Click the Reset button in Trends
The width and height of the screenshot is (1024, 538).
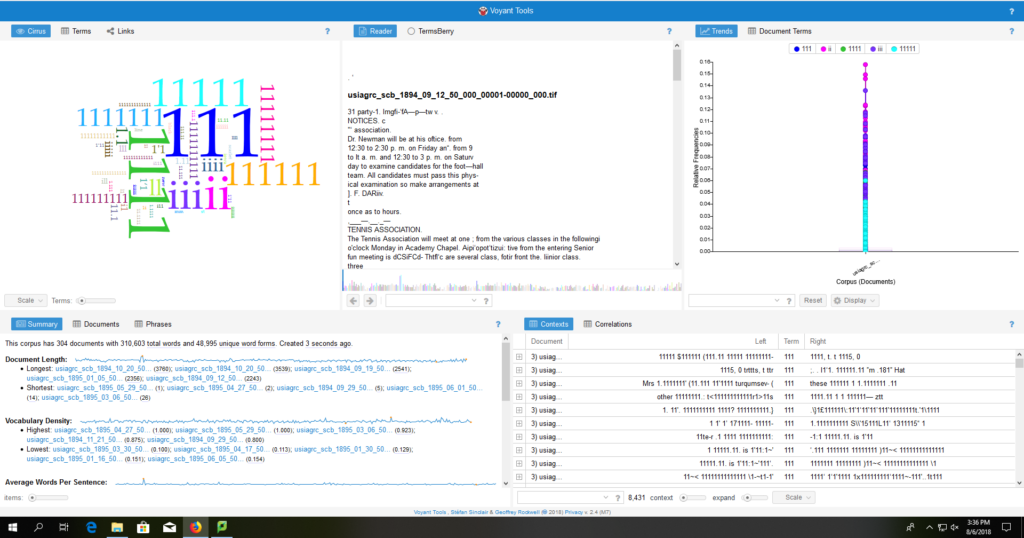(x=812, y=301)
